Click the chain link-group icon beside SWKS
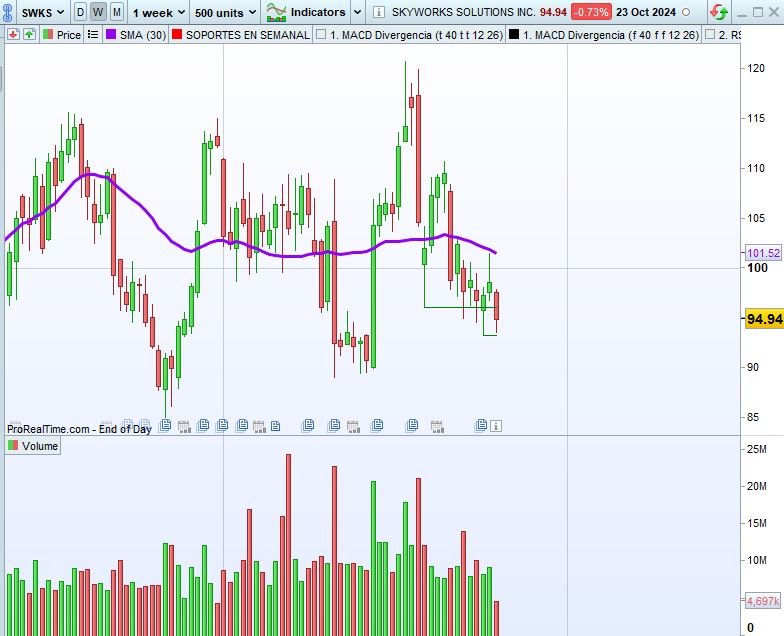This screenshot has height=636, width=784. pyautogui.click(x=7, y=12)
